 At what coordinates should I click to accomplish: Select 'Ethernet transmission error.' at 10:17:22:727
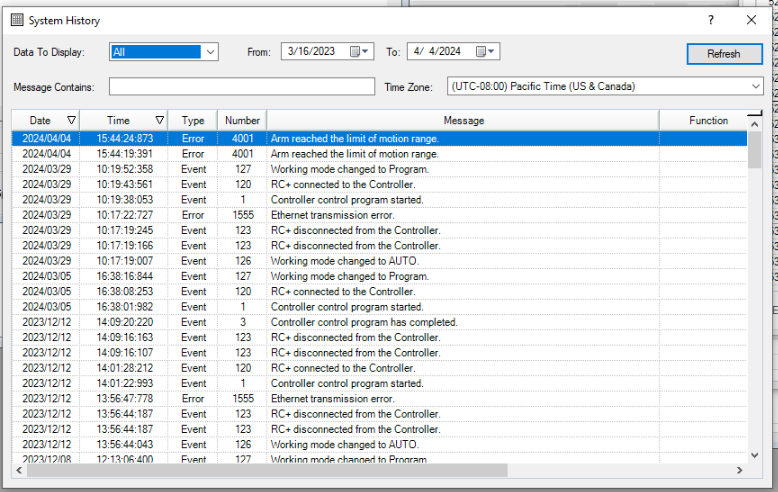380,215
